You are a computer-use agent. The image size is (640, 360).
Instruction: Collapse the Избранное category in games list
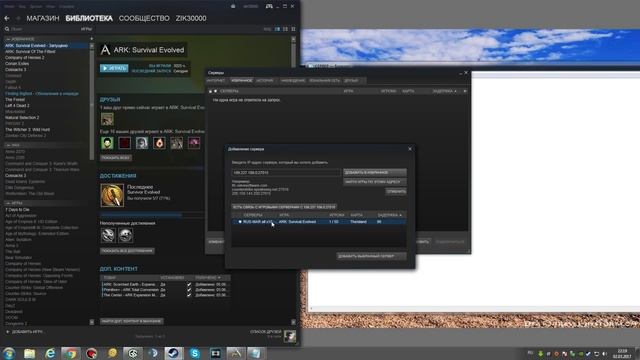[x=8, y=39]
